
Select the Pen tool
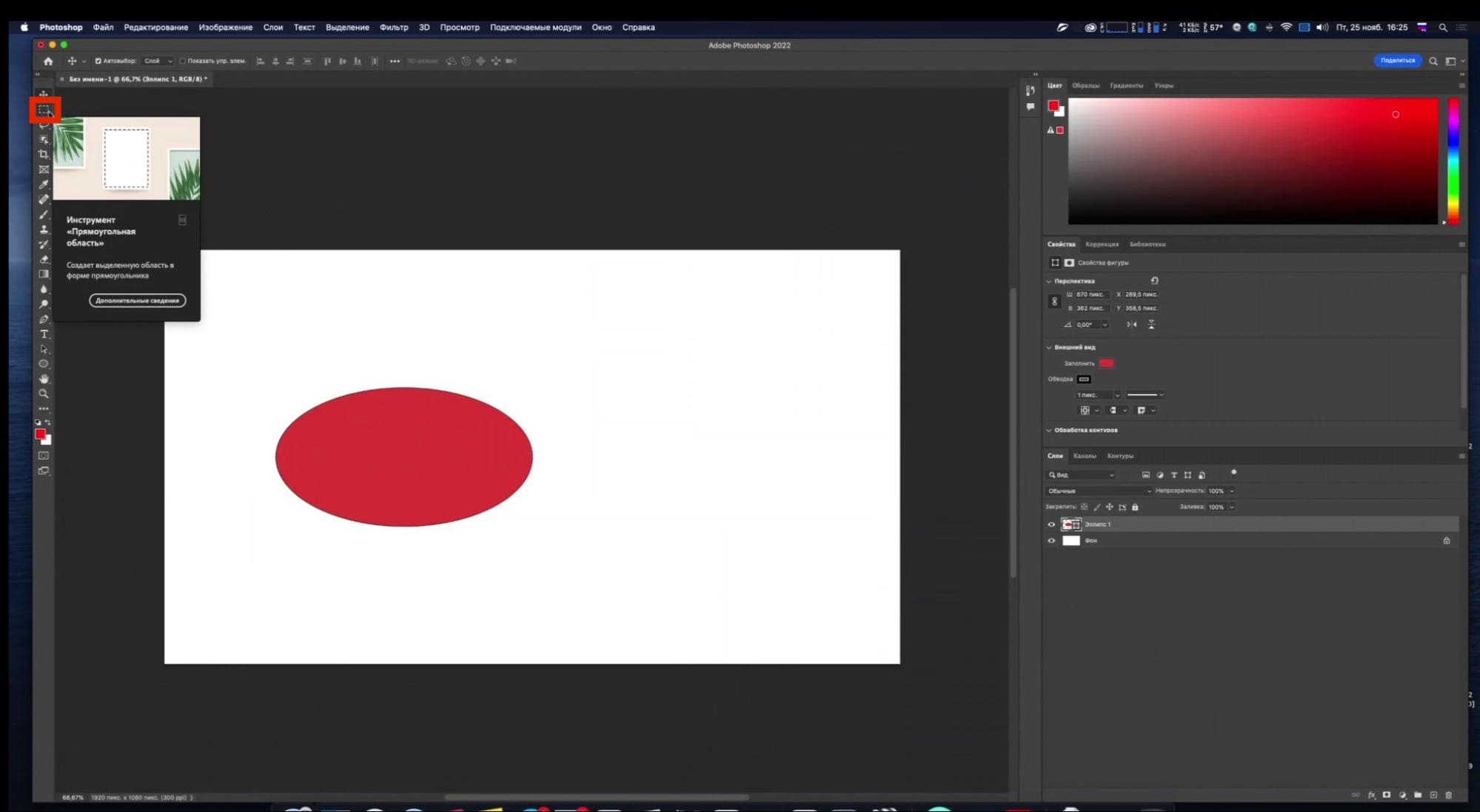pos(44,319)
